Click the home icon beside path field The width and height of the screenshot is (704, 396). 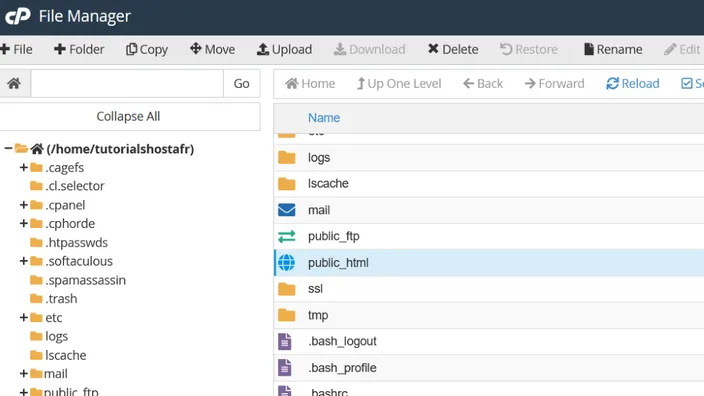pyautogui.click(x=14, y=84)
